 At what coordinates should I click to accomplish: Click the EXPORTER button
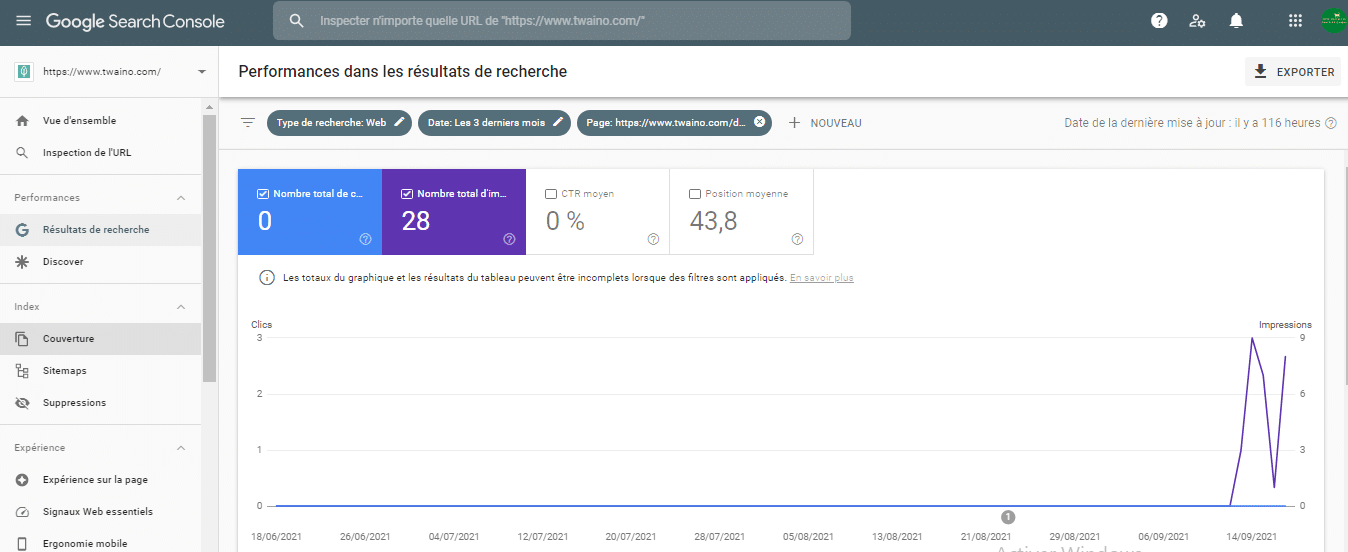[1292, 72]
